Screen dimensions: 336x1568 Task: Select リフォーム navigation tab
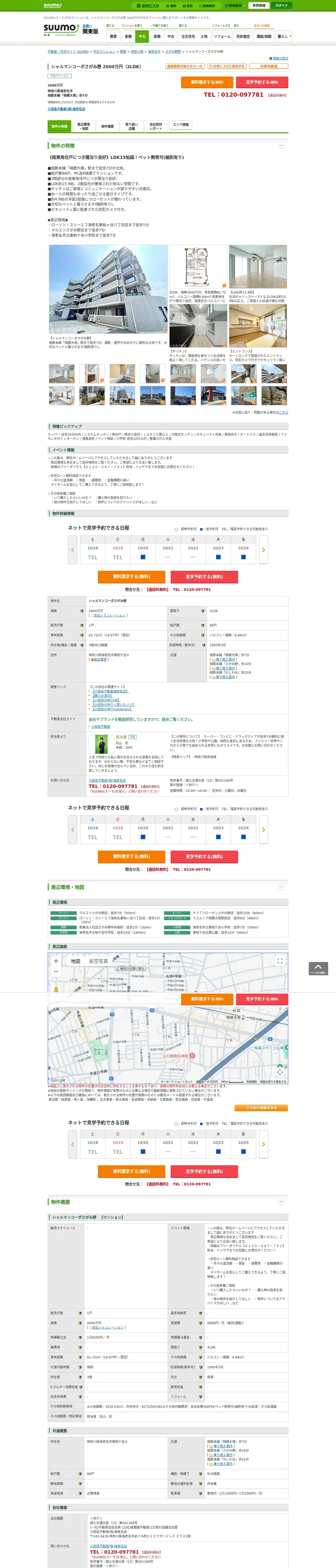222,37
